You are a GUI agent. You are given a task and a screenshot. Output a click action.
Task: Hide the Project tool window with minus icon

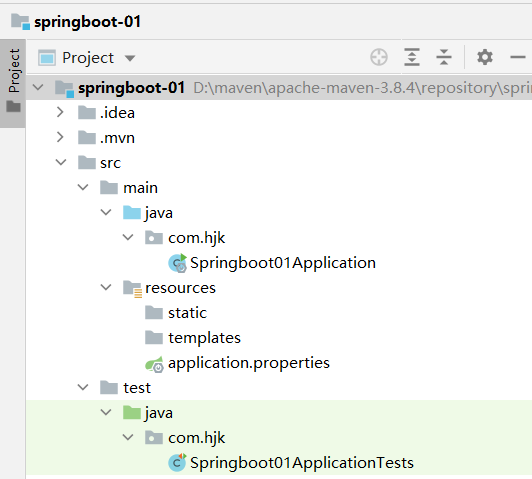pyautogui.click(x=517, y=57)
